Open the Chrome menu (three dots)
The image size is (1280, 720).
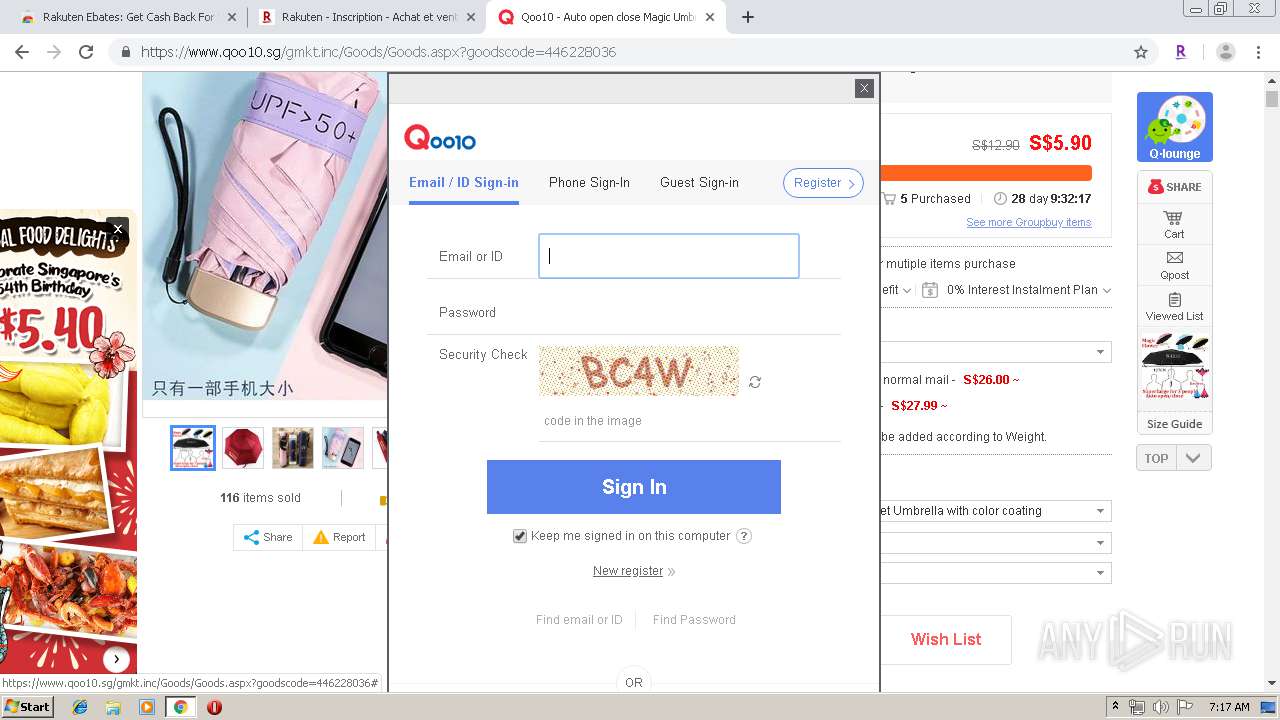click(1258, 52)
